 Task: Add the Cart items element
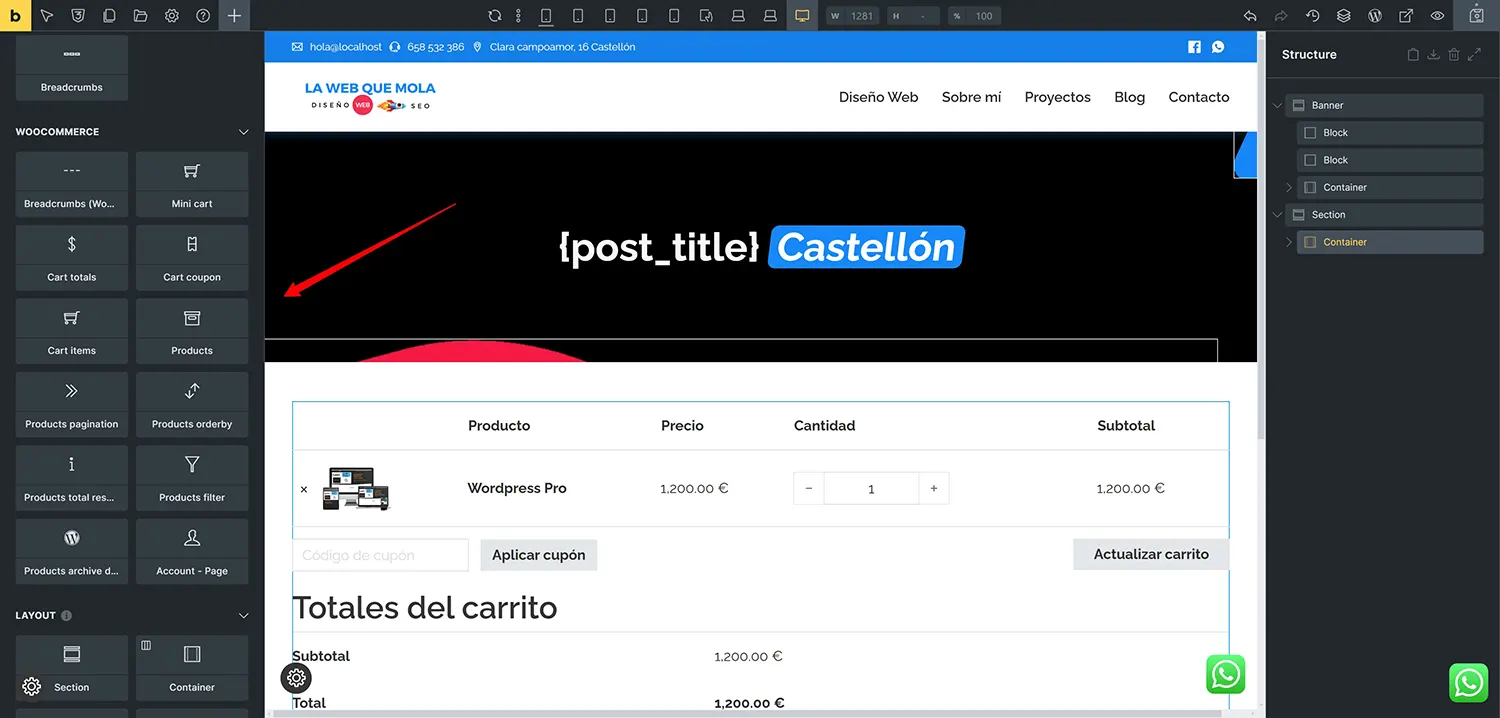[72, 331]
